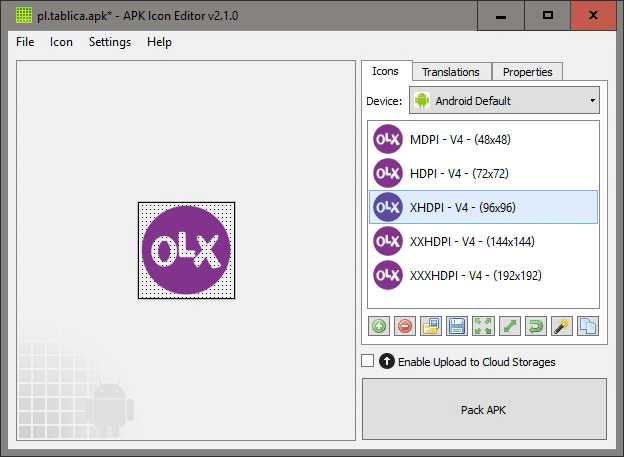Select XXXHDPI - V4 - (192x192) entry

(x=484, y=275)
